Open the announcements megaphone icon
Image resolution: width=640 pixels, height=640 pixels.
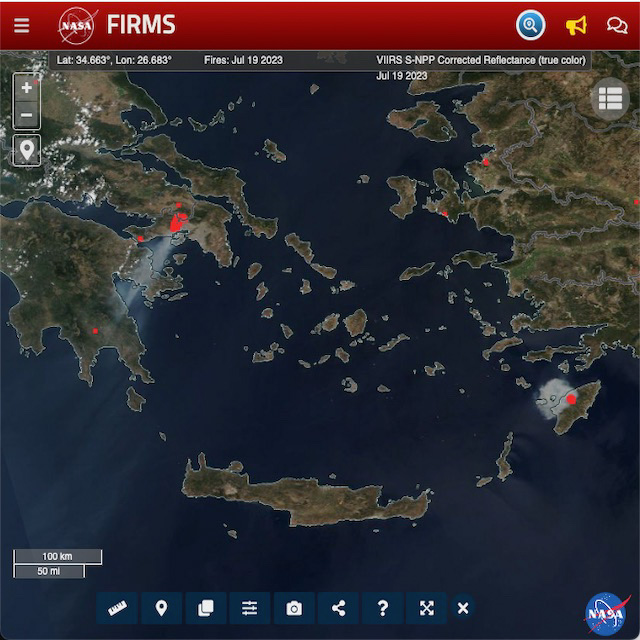coord(576,25)
